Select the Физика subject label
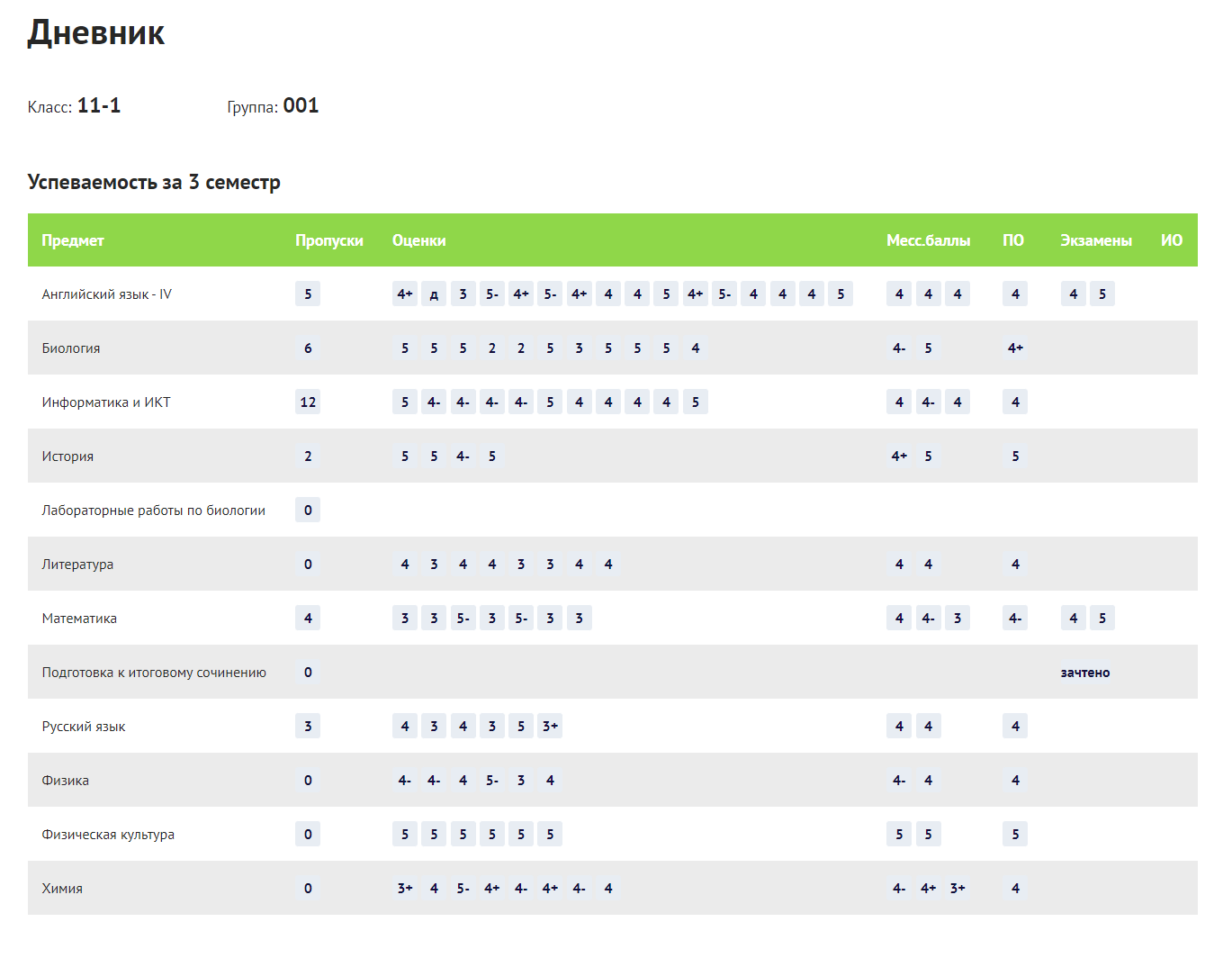 pyautogui.click(x=65, y=781)
